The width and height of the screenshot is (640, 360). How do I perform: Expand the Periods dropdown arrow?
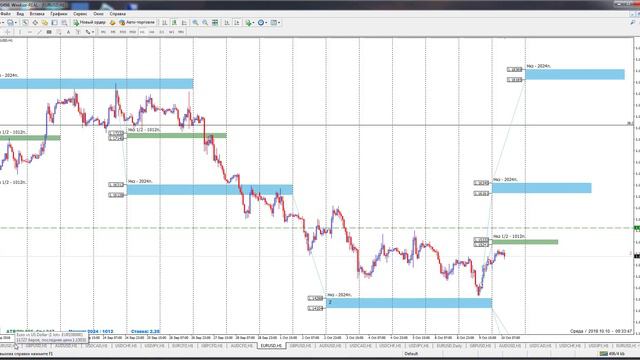(x=266, y=22)
